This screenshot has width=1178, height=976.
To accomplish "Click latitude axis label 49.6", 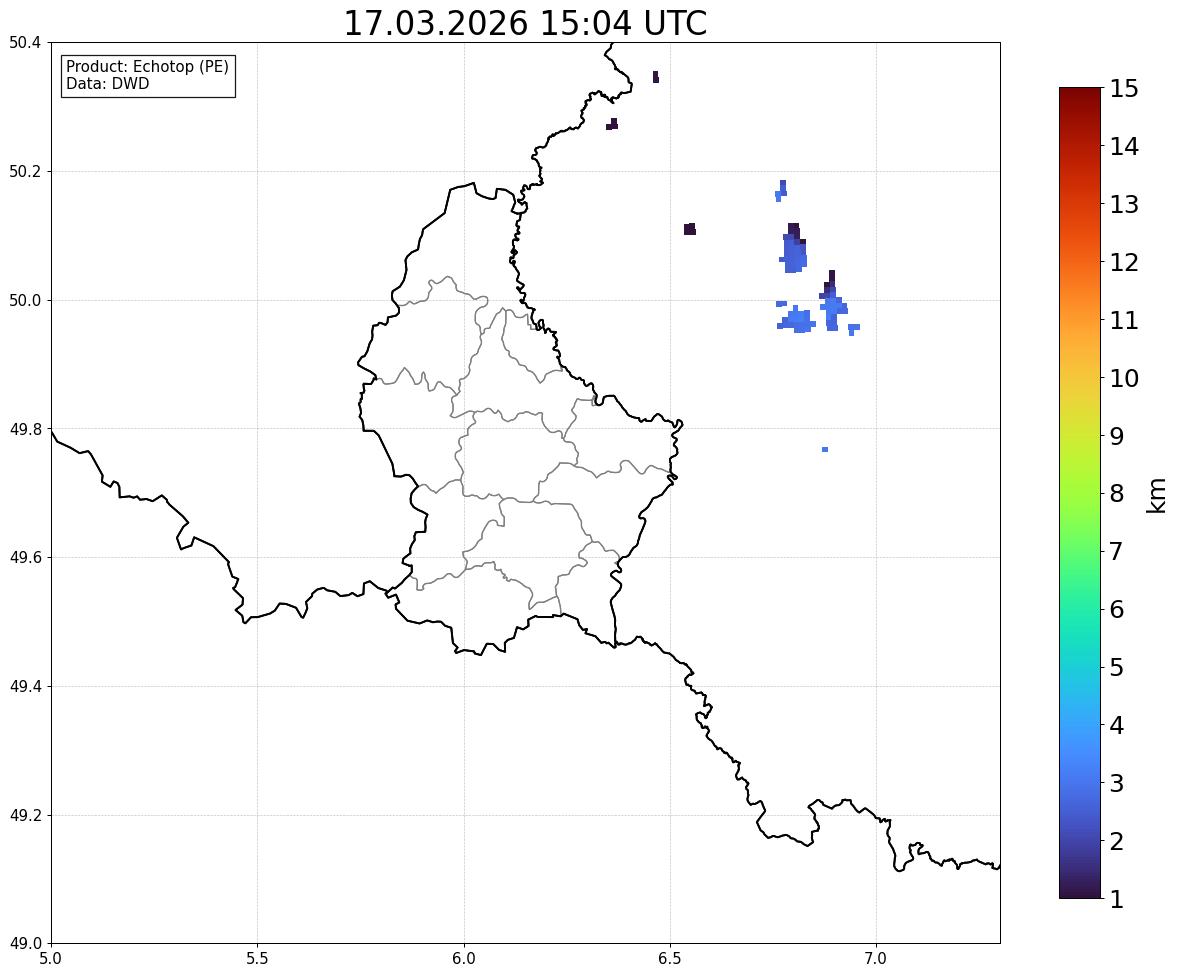I will pyautogui.click(x=24, y=557).
